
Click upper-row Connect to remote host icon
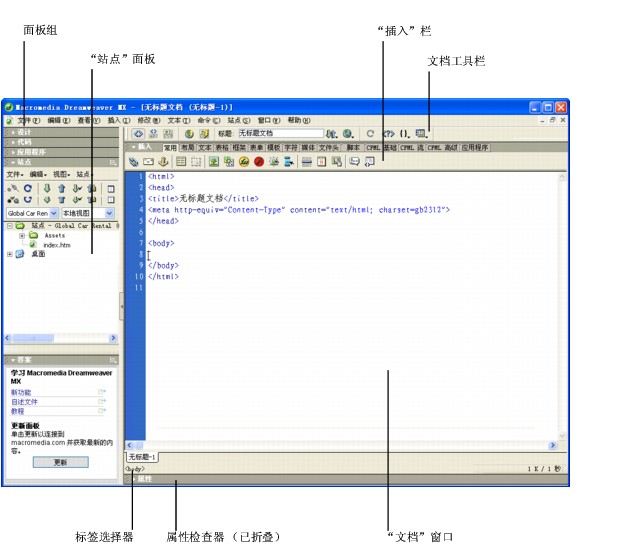point(13,188)
